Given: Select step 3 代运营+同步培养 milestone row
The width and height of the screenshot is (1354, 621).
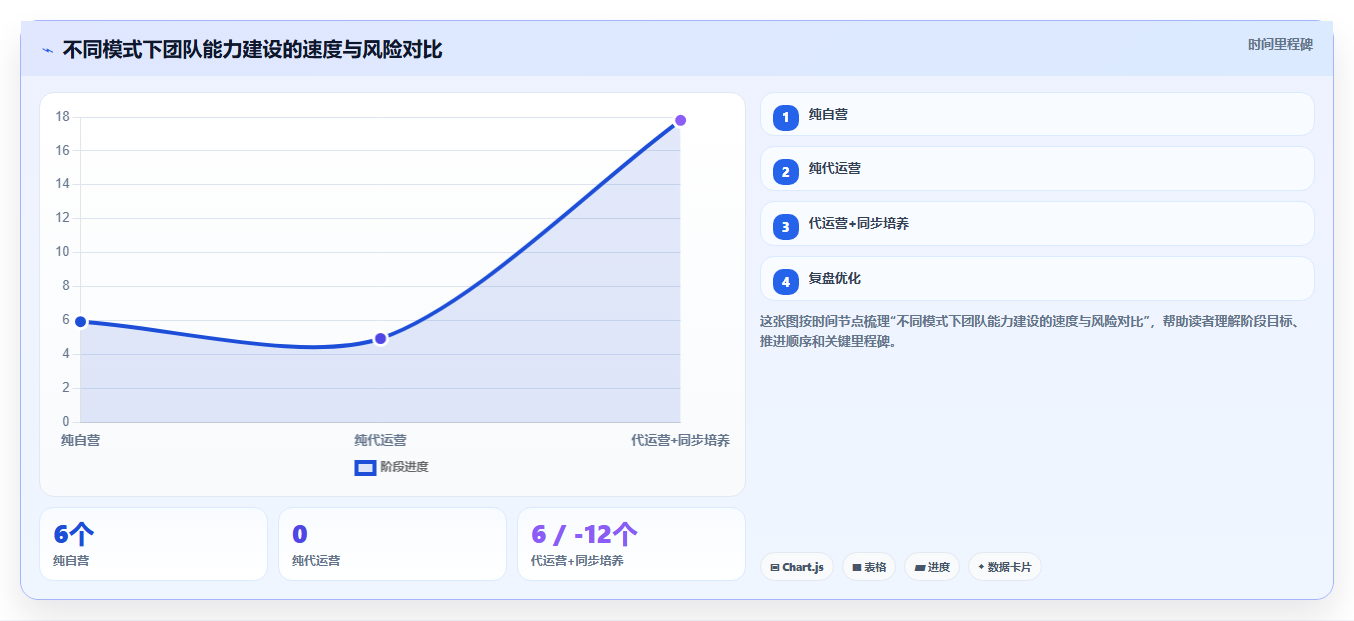Looking at the screenshot, I should point(1037,224).
